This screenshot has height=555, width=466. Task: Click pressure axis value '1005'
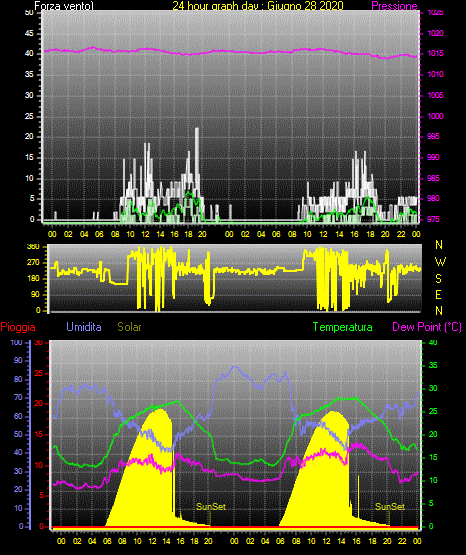(x=435, y=95)
